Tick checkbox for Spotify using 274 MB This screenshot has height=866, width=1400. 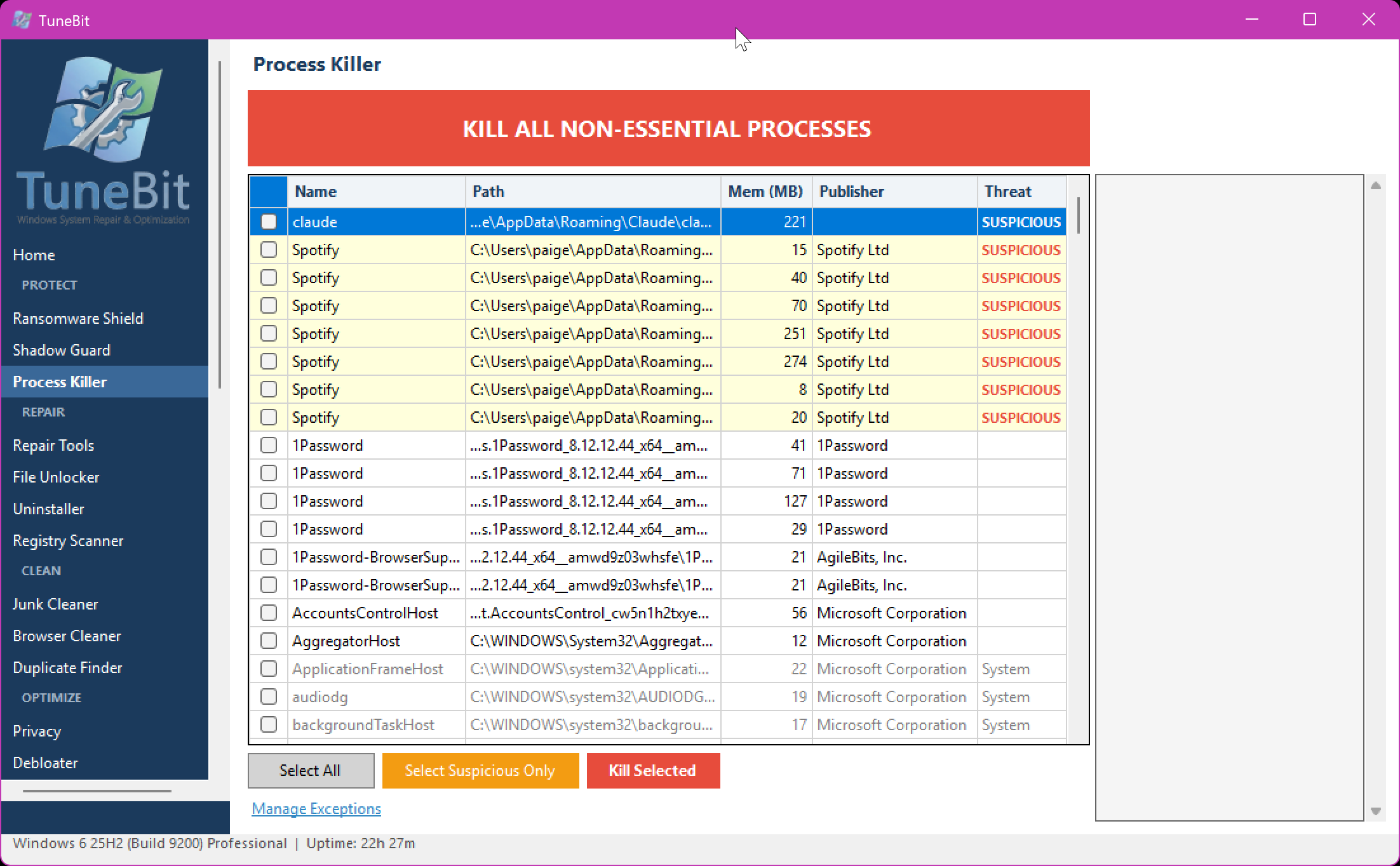(269, 361)
